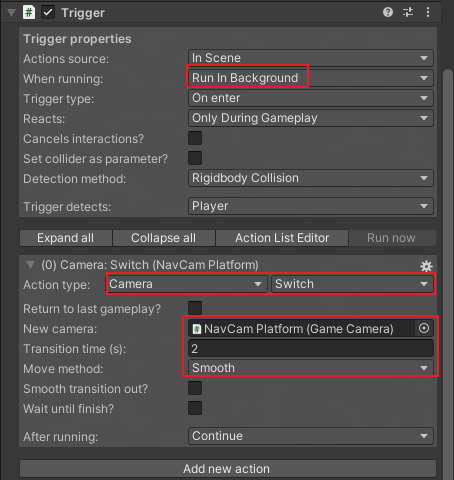Disable the Trigger component checkbox

coord(48,13)
